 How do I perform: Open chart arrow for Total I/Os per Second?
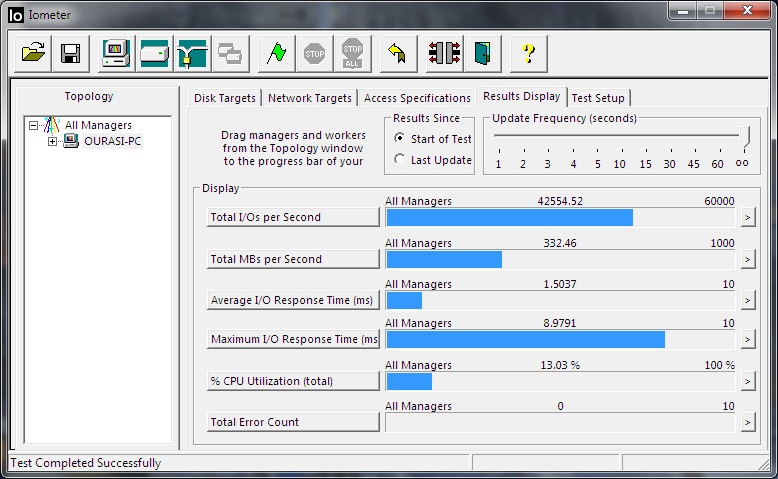(x=748, y=217)
